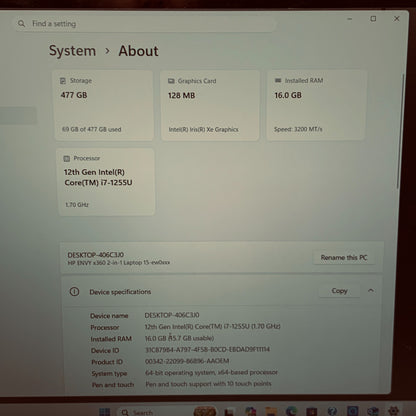Select the 1.70 GHz text in Processor card
Screen dimensions: 416x416
[x=77, y=205]
